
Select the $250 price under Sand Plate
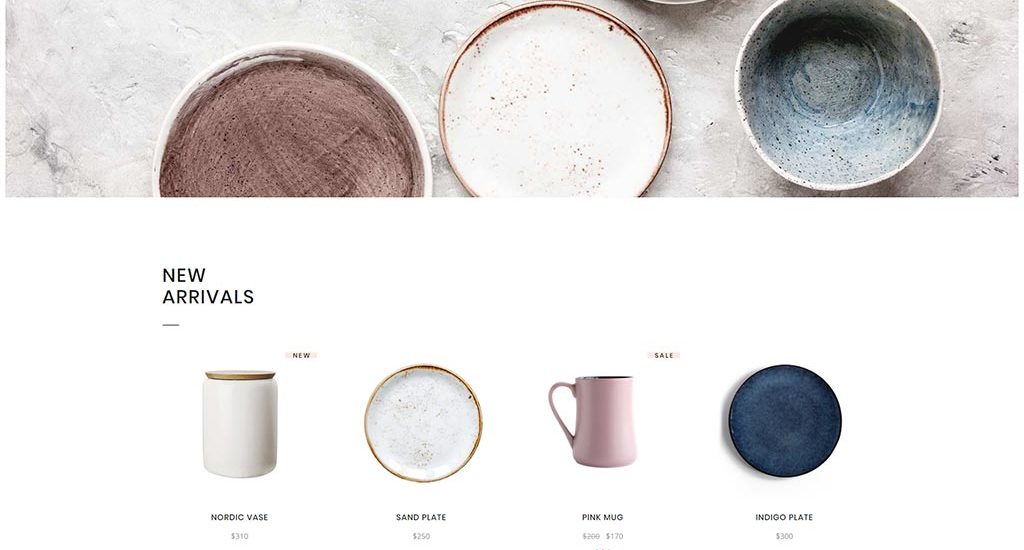pos(421,536)
